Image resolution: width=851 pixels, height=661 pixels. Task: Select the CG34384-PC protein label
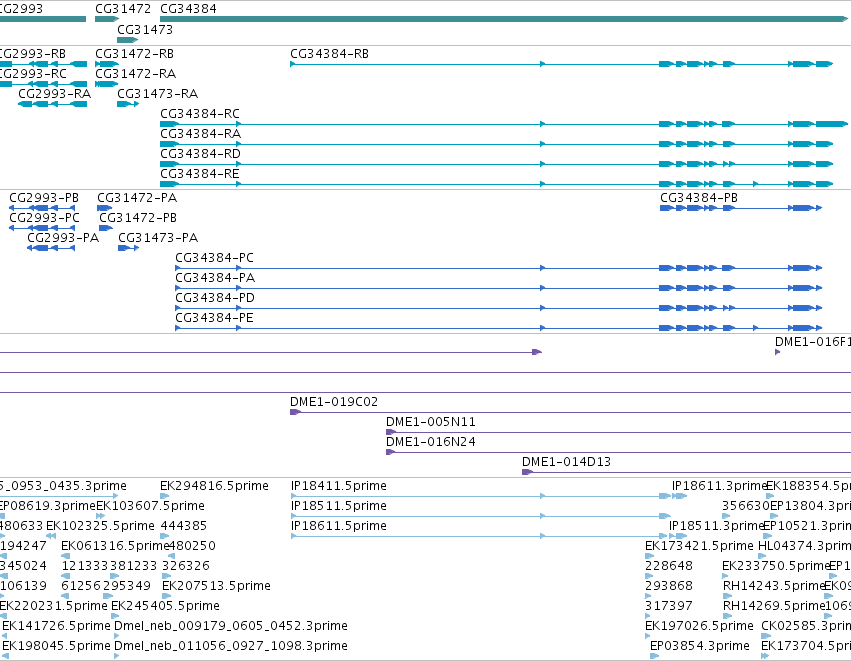(x=214, y=258)
